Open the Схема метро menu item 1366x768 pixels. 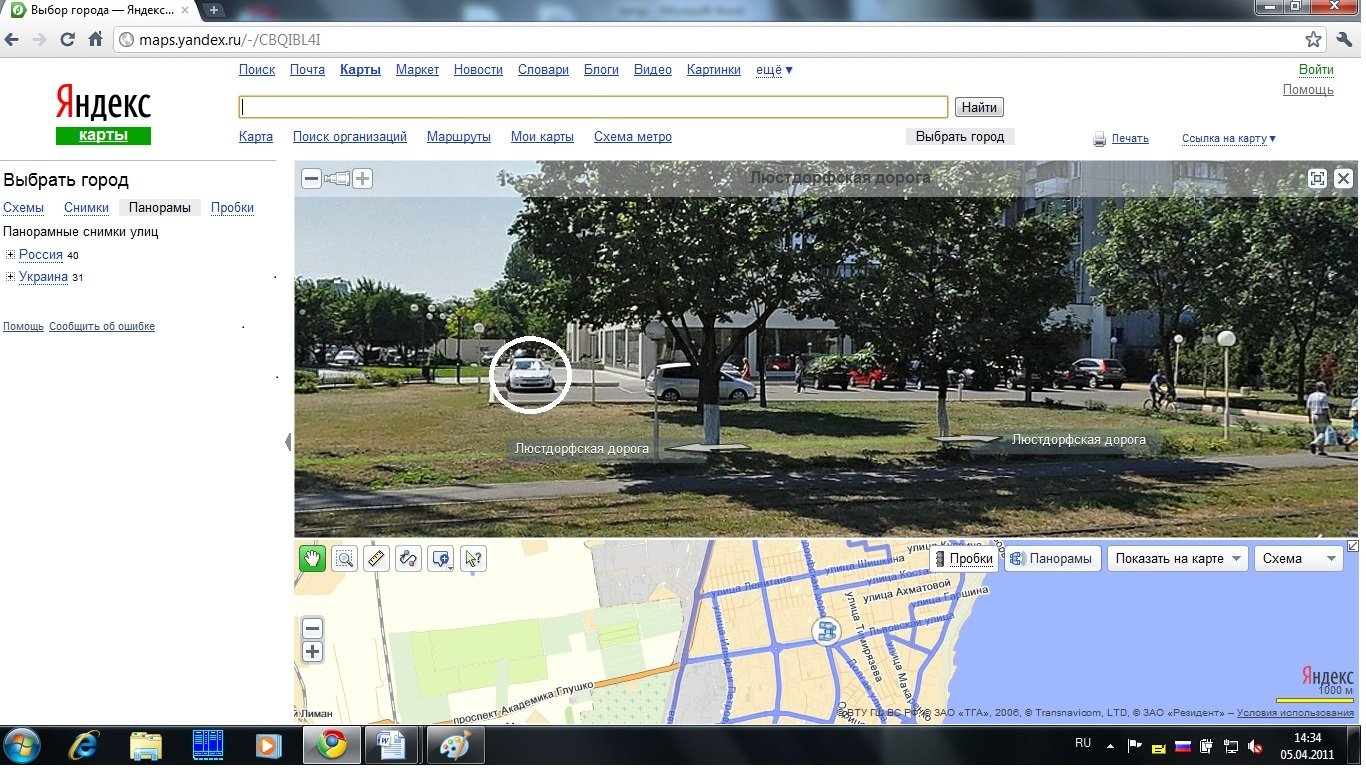(633, 137)
